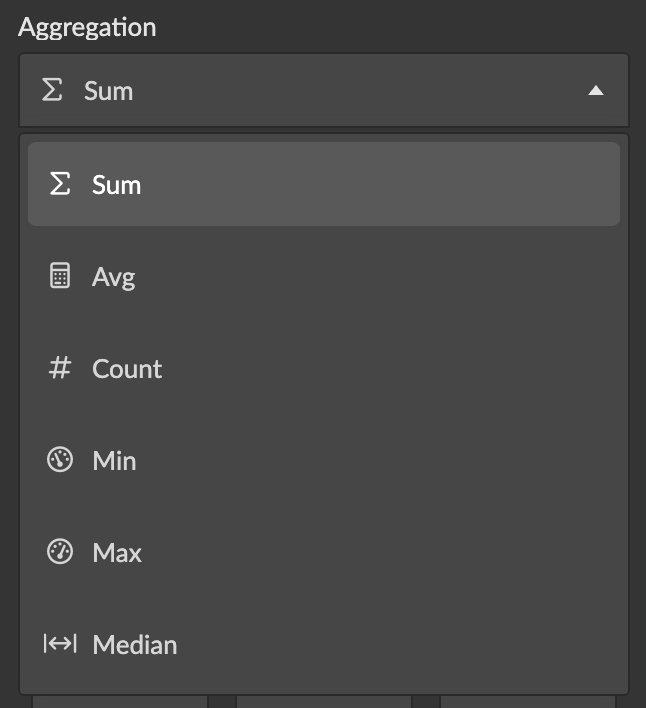The image size is (646, 708).
Task: Switch aggregation to Max
Action: (x=117, y=553)
